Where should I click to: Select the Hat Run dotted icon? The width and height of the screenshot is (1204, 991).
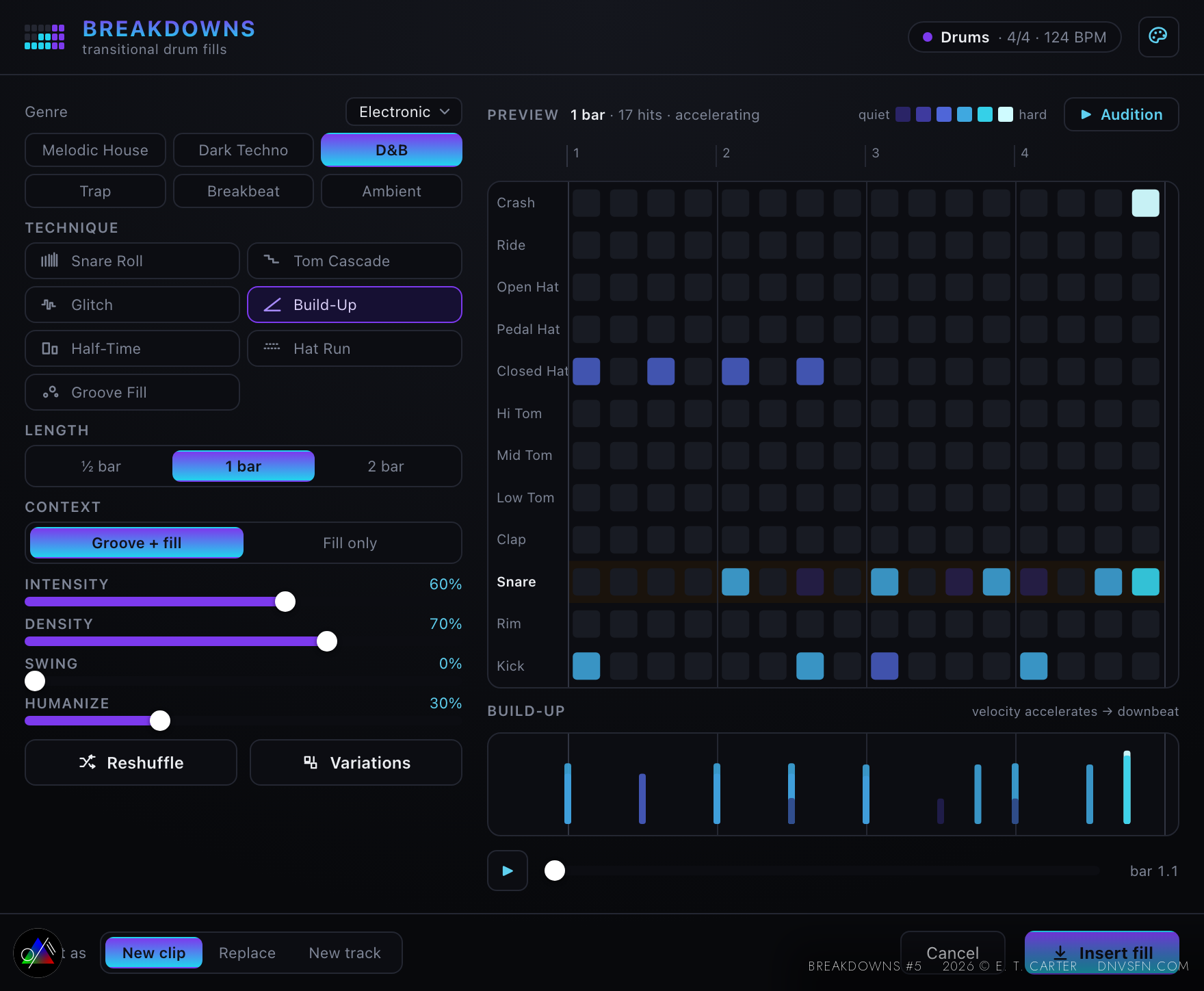point(272,348)
